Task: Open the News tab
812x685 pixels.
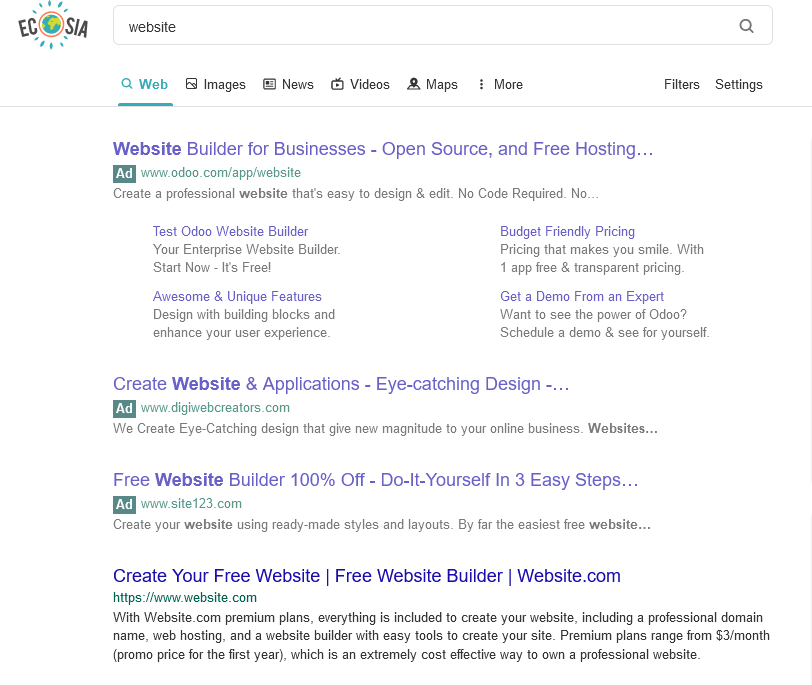Action: [288, 84]
